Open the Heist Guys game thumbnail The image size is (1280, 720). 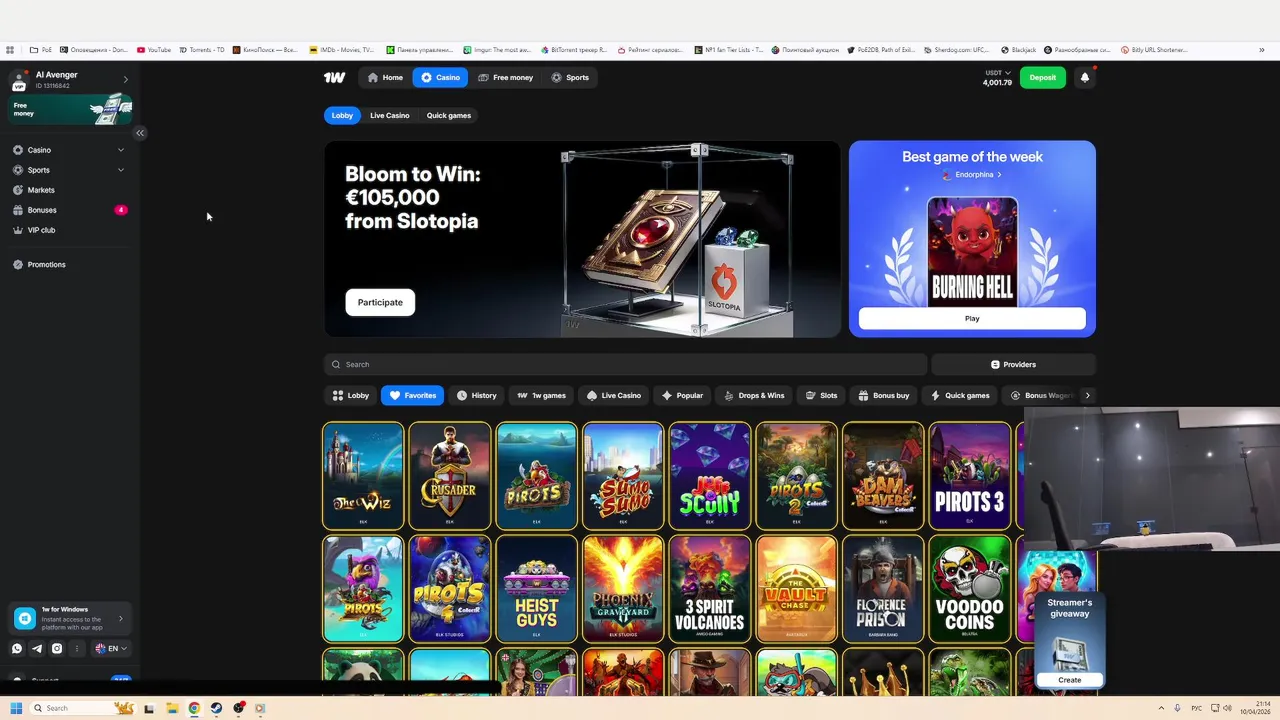click(537, 588)
